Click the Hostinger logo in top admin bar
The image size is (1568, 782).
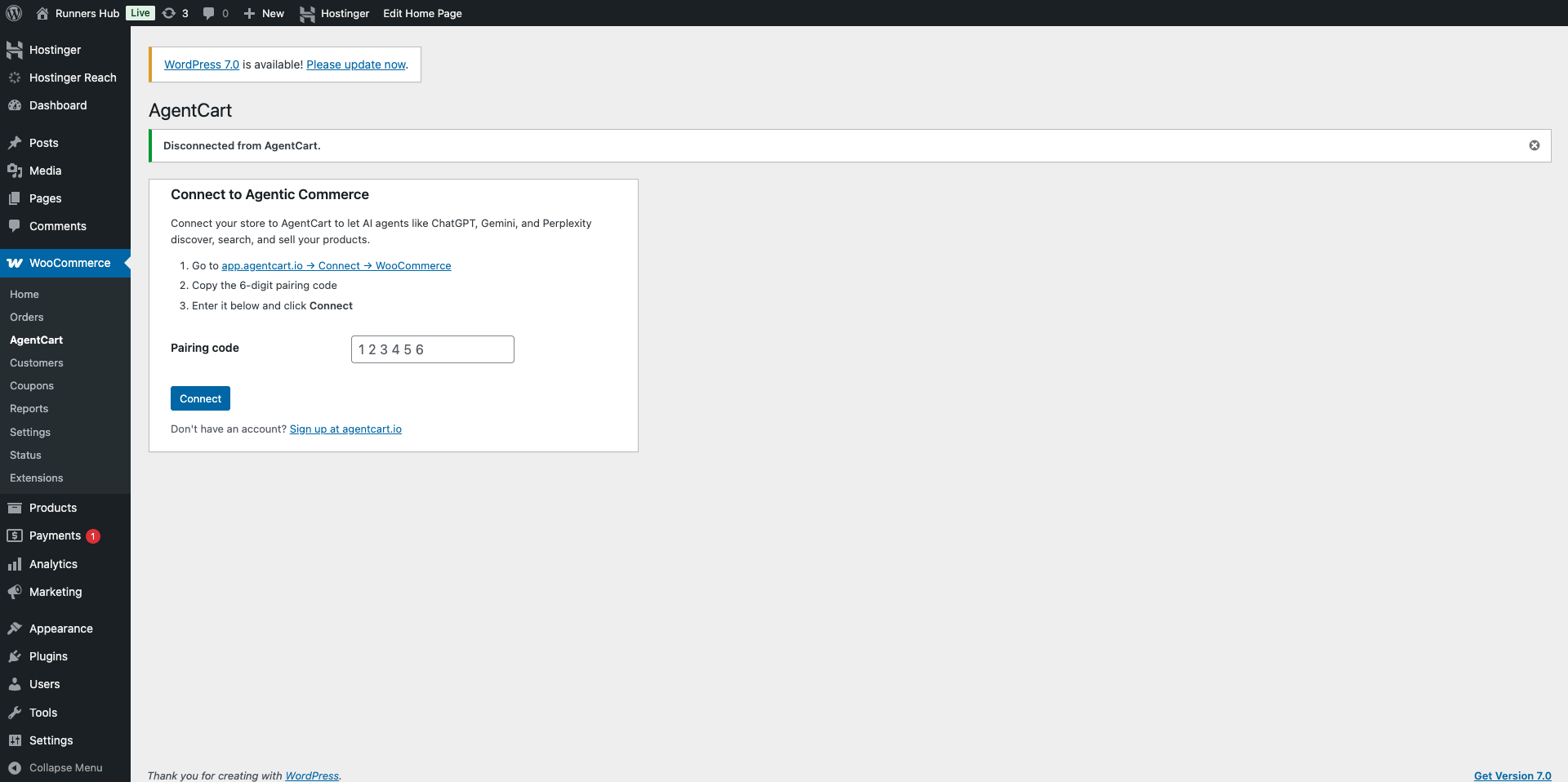[307, 13]
